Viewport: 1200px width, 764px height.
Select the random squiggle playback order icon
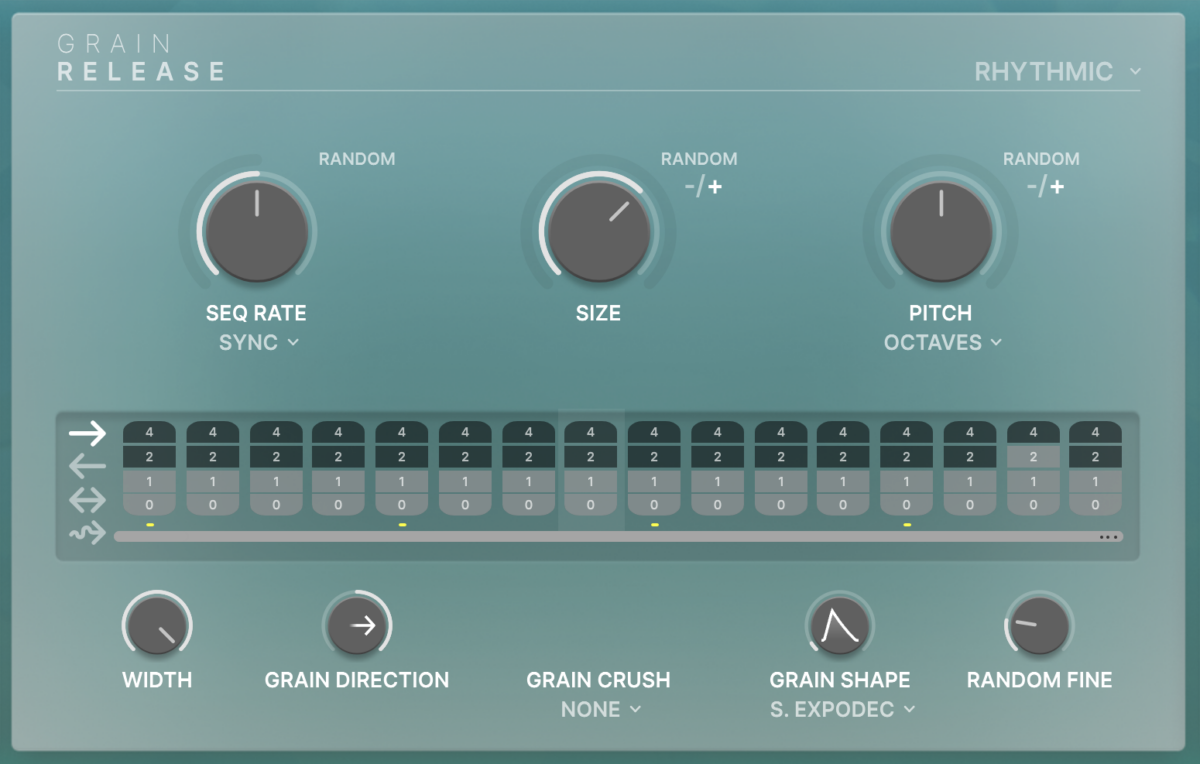87,533
